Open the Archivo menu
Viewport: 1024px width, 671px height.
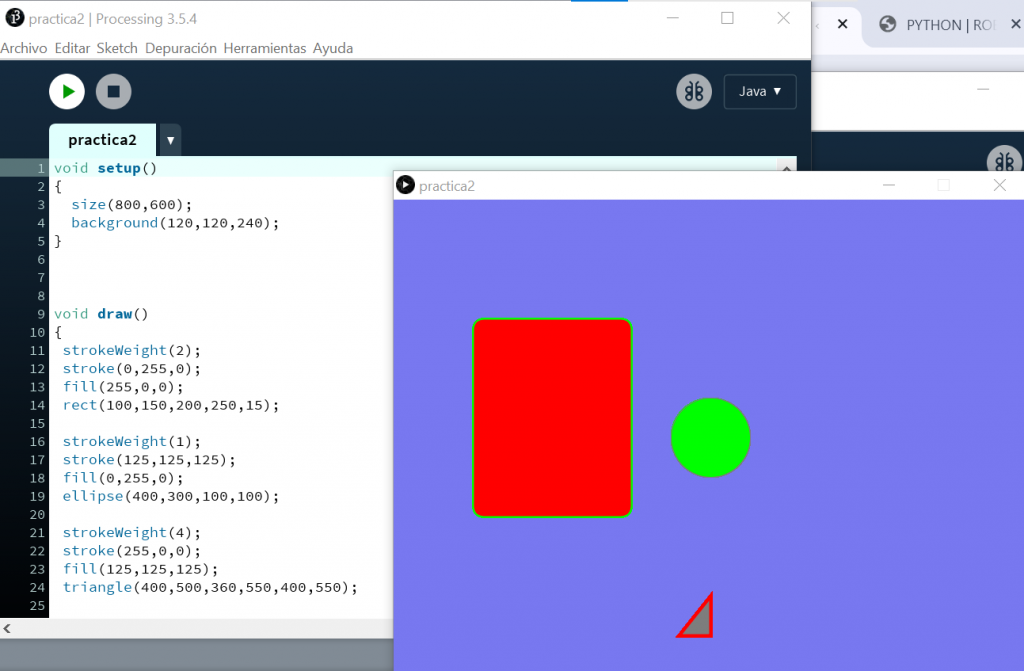coord(24,48)
